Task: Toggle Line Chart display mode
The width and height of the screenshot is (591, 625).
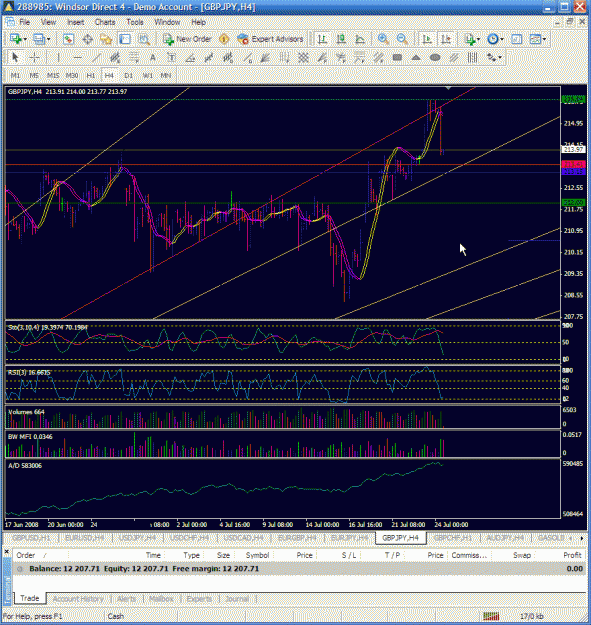Action: (x=360, y=39)
